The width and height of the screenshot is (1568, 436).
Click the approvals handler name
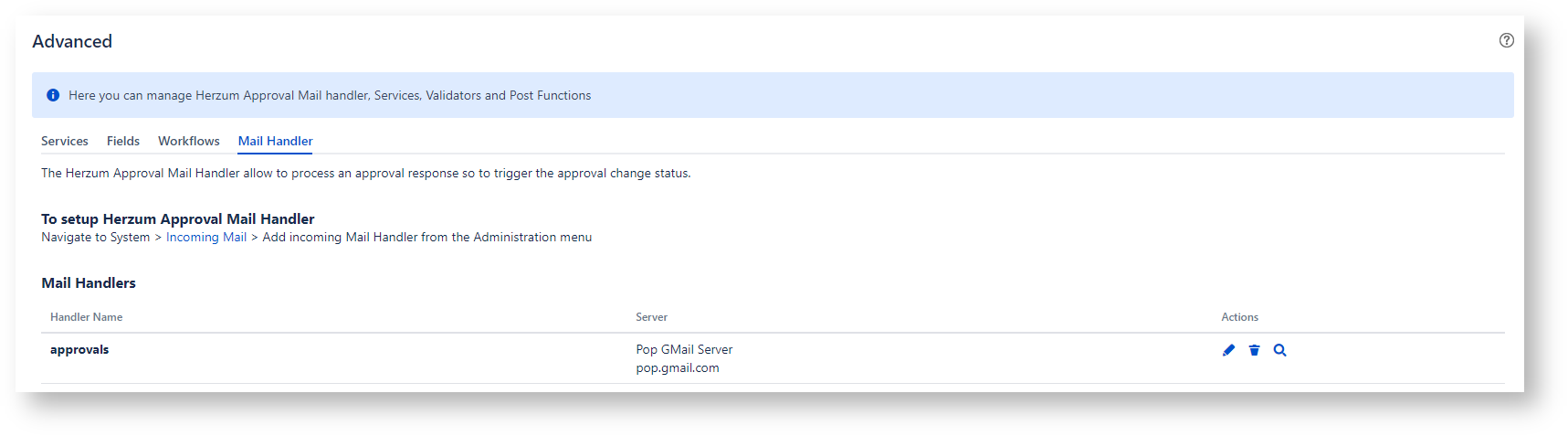79,349
